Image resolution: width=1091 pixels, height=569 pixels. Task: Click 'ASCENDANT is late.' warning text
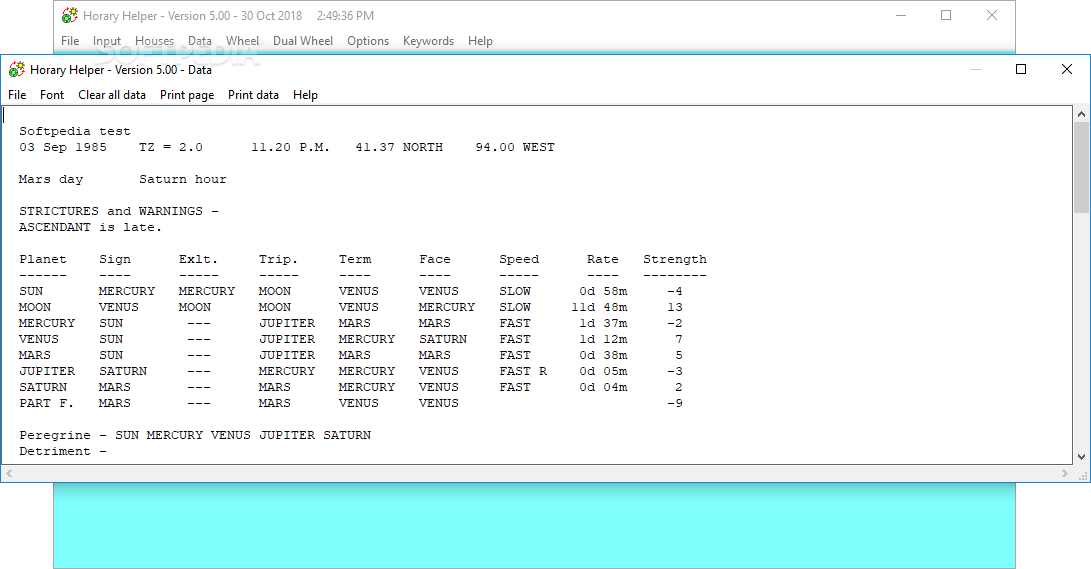(x=90, y=227)
